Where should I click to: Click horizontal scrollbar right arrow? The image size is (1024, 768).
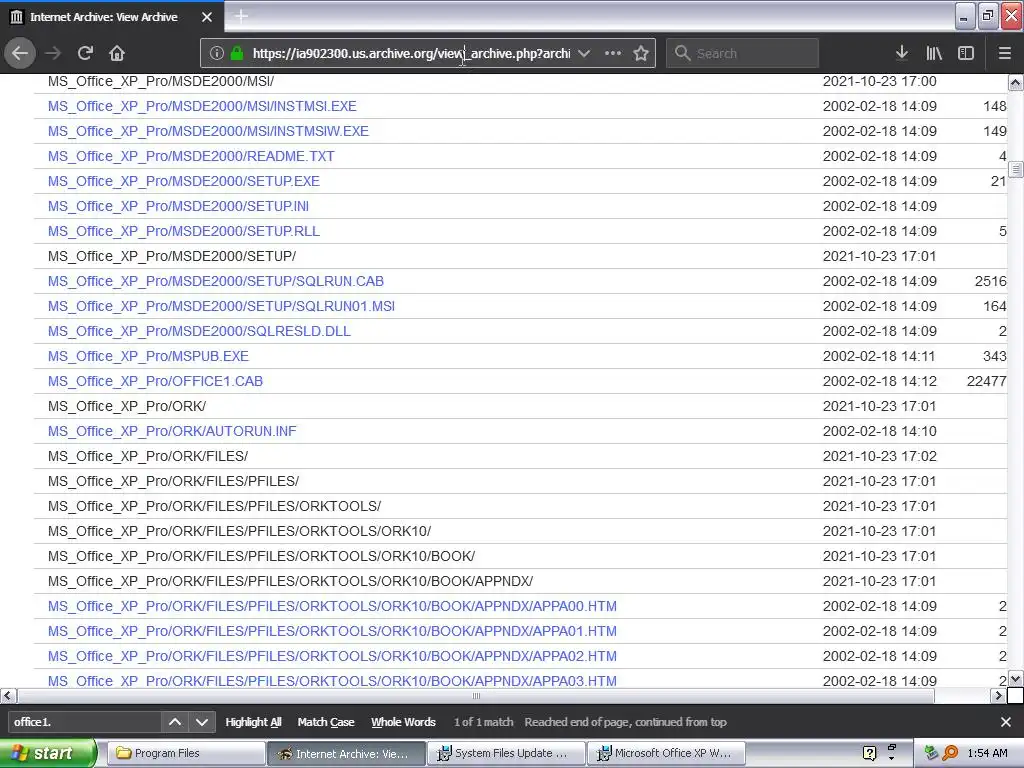(998, 696)
